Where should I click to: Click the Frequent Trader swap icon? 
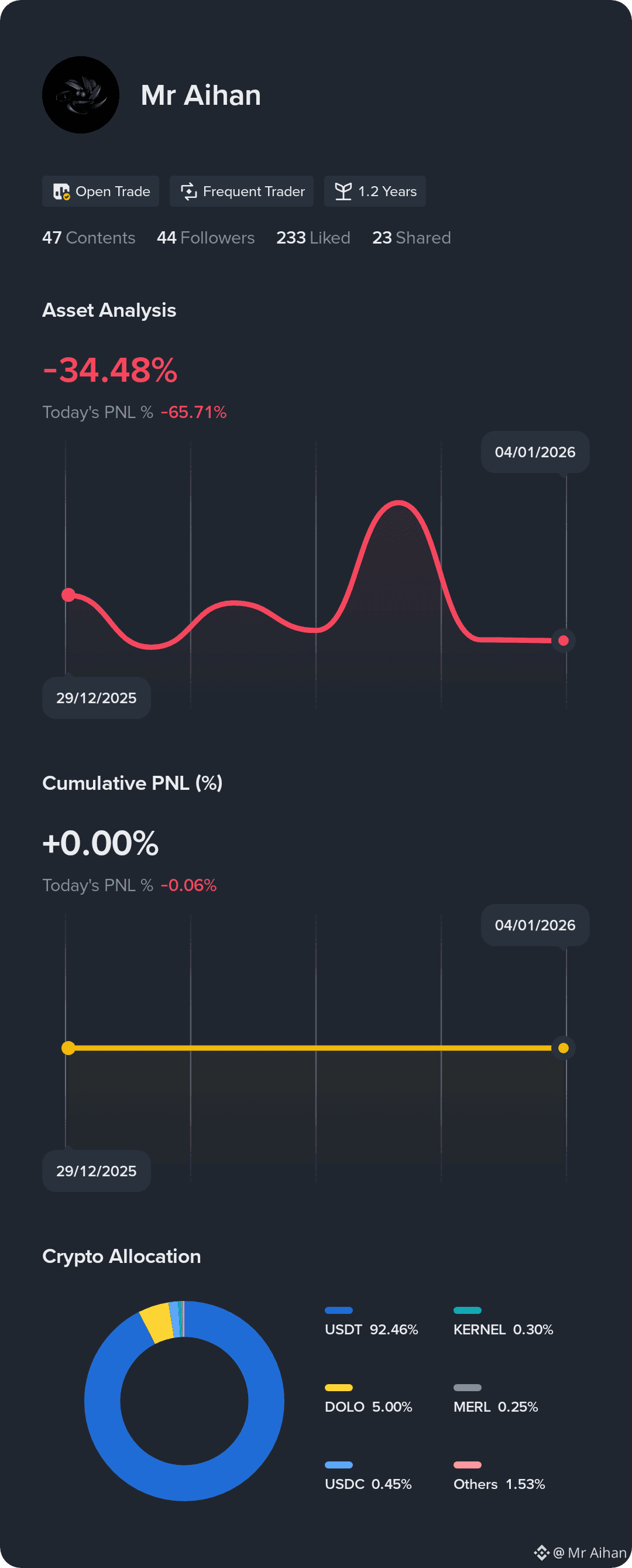[x=189, y=191]
